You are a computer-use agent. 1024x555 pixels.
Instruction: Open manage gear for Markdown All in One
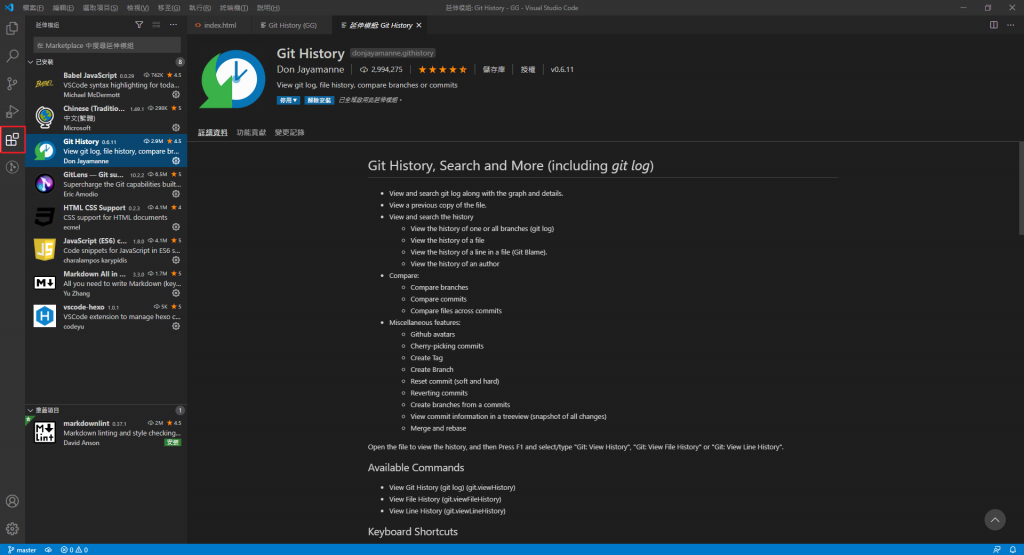coord(176,293)
